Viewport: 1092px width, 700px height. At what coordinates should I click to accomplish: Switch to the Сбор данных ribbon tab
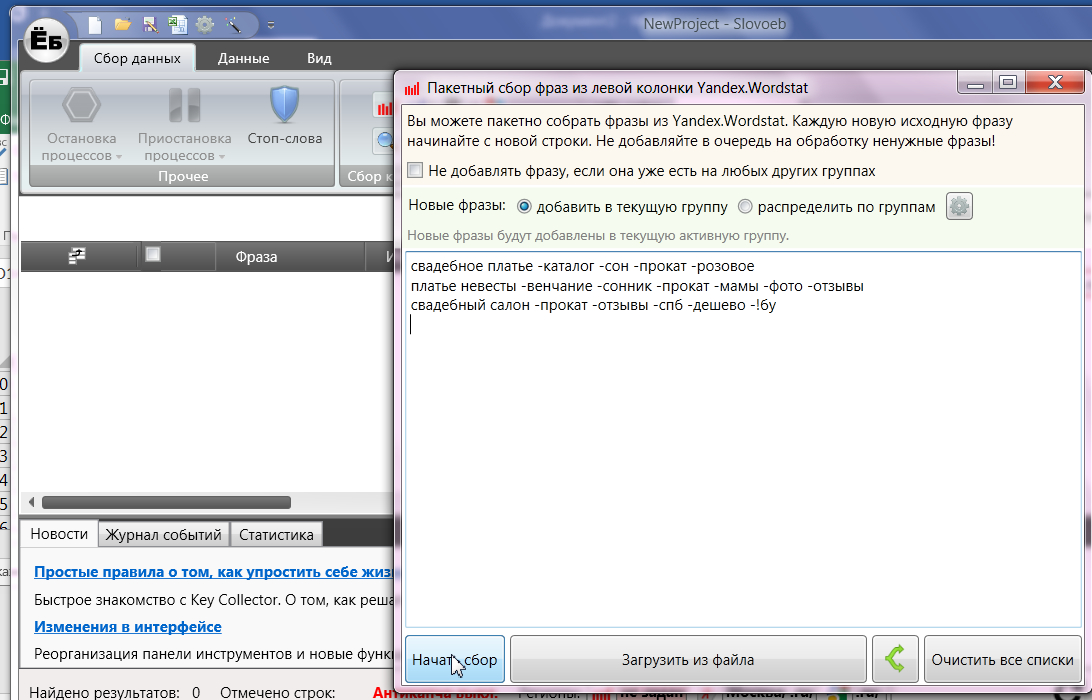(x=137, y=59)
